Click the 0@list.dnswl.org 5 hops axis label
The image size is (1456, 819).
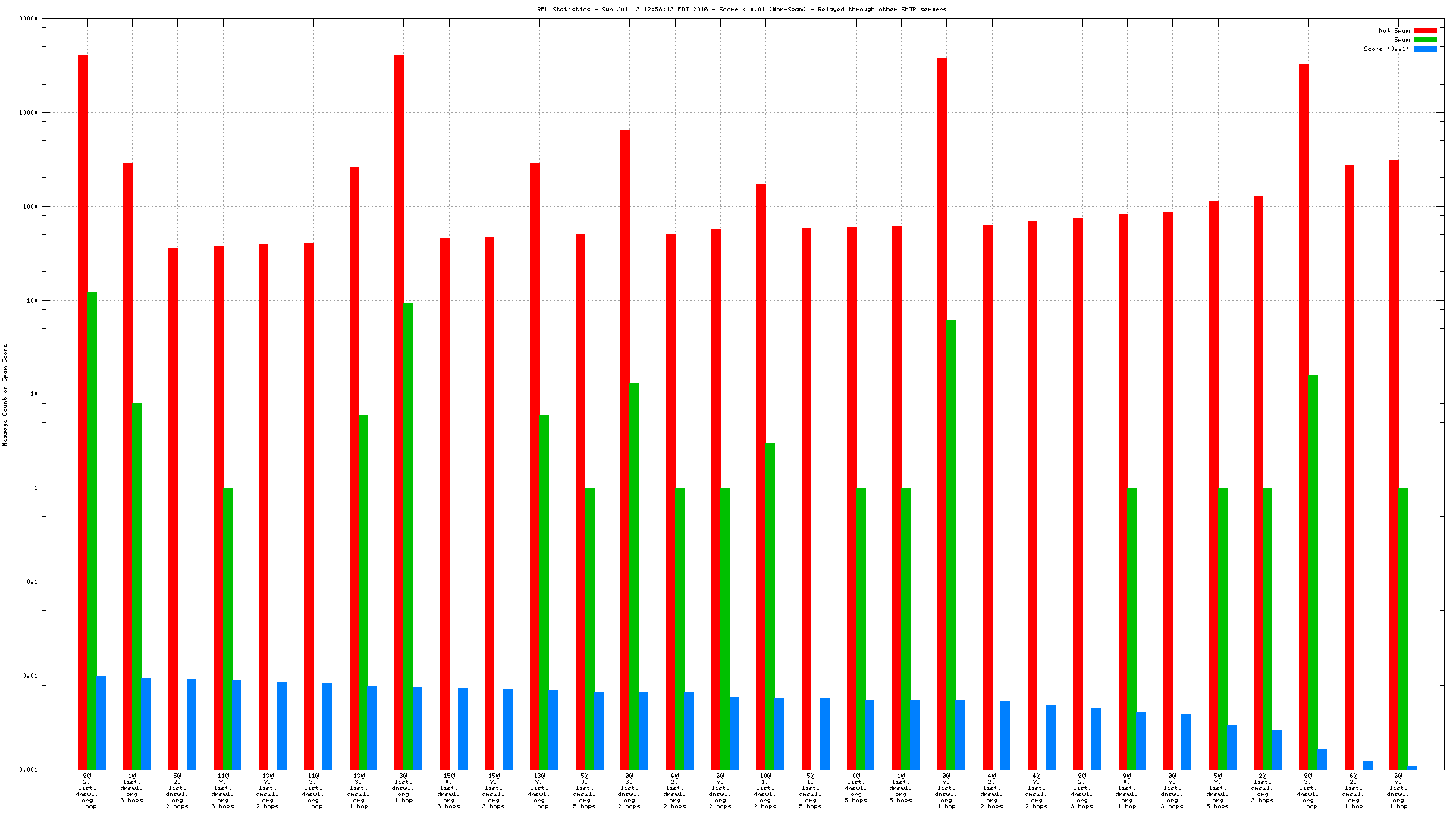(855, 788)
